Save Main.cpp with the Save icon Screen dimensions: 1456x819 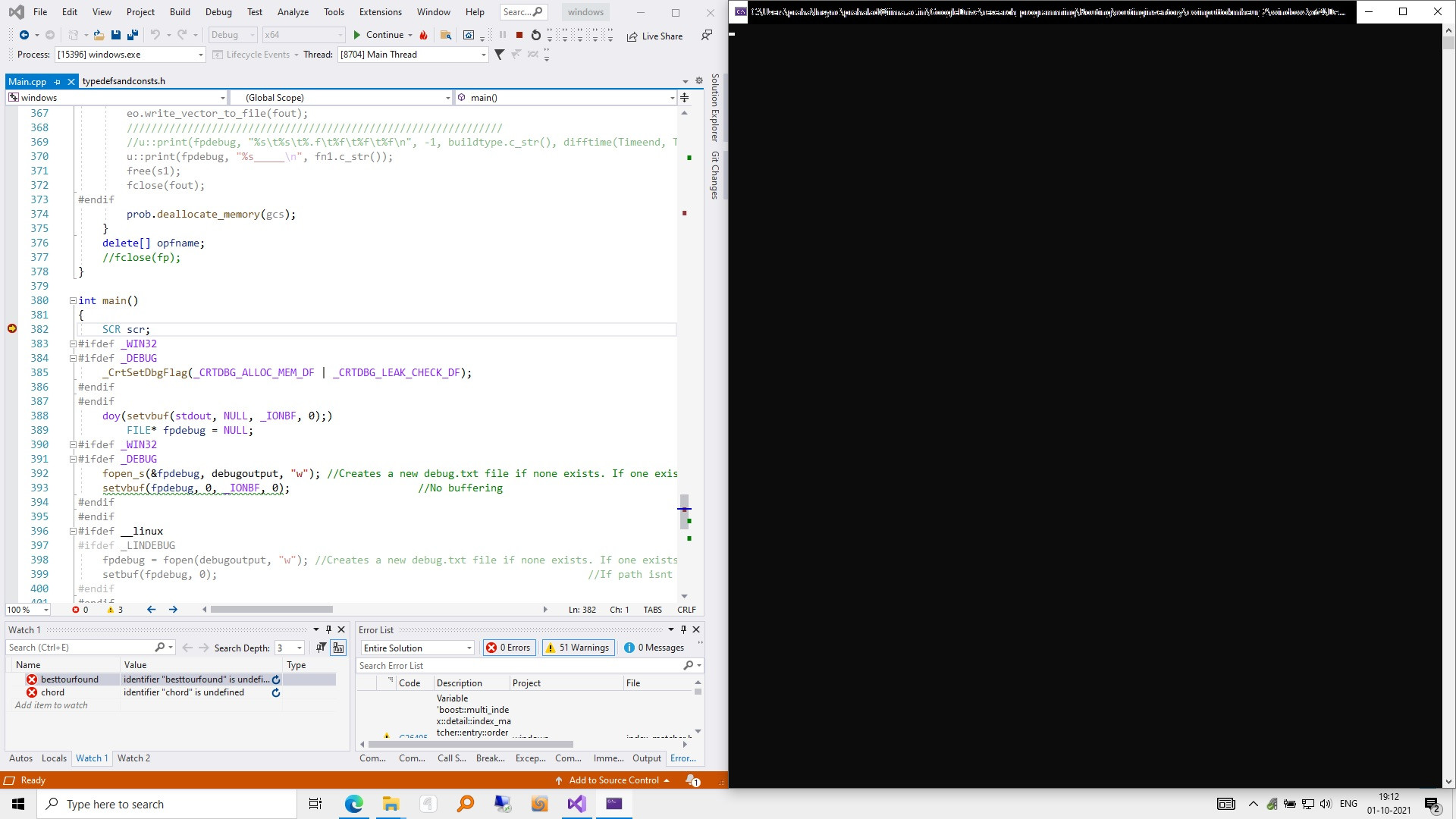[x=116, y=35]
